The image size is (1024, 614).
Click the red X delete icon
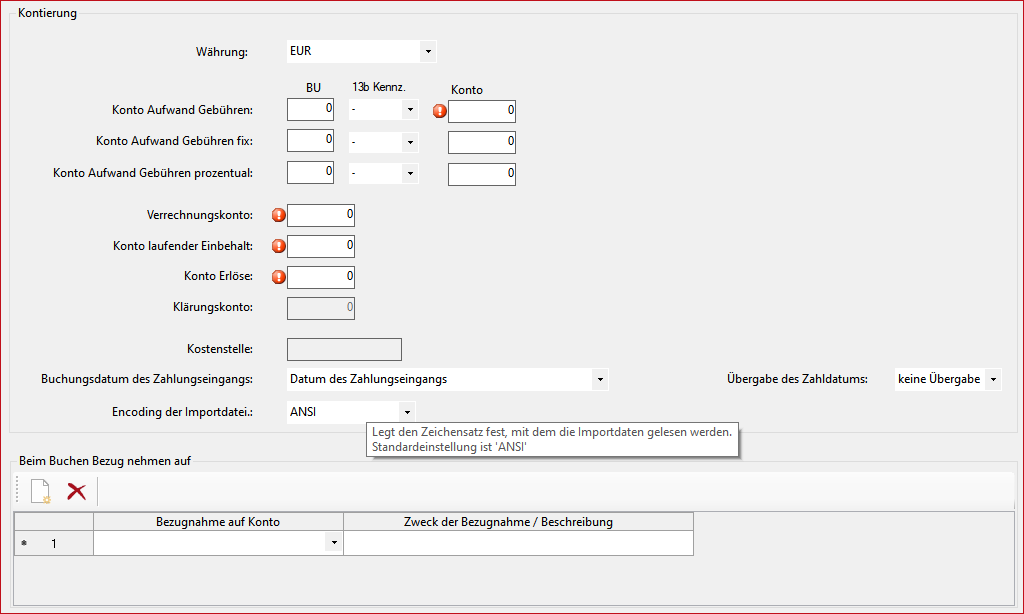point(76,491)
